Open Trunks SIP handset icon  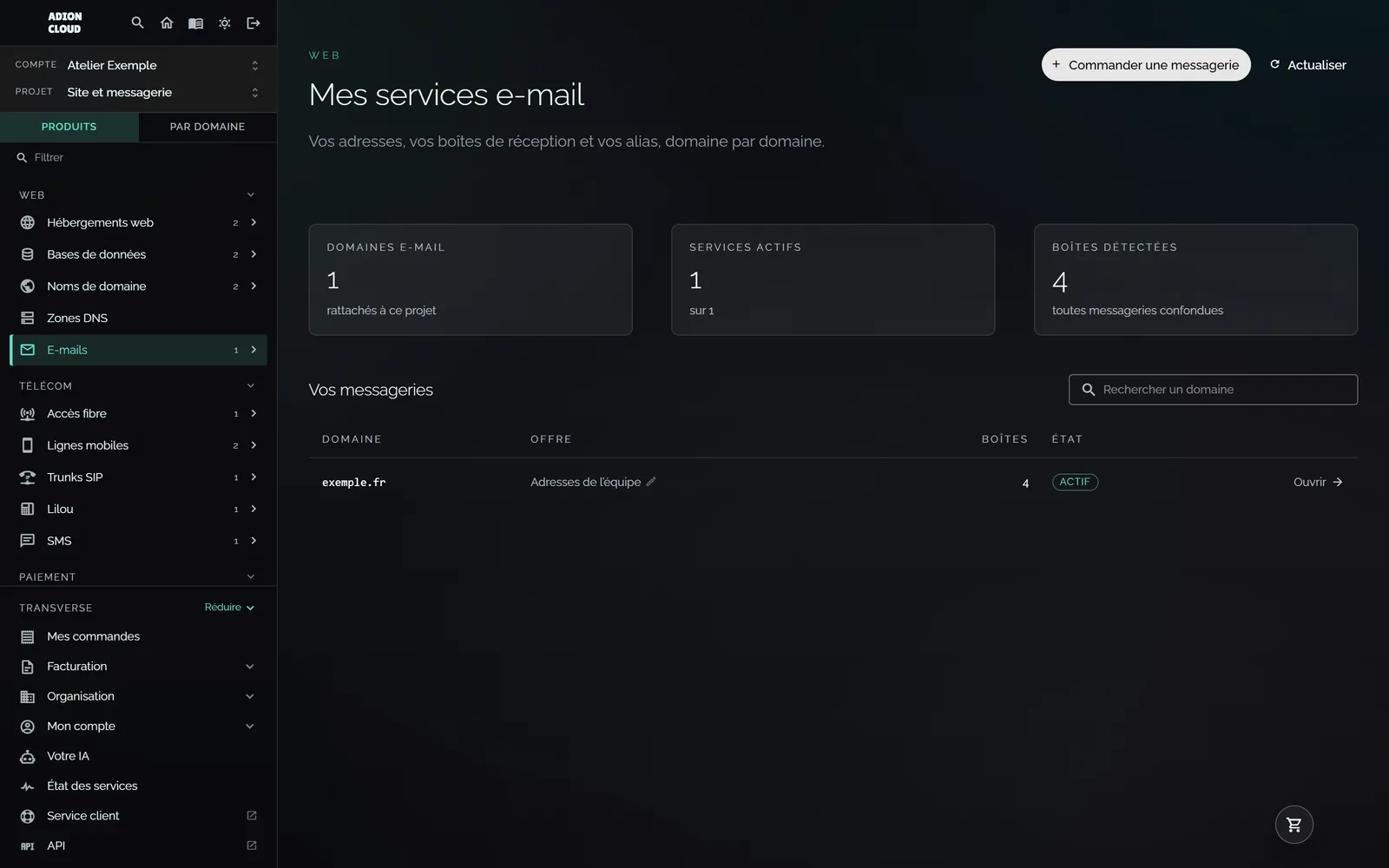click(x=28, y=477)
